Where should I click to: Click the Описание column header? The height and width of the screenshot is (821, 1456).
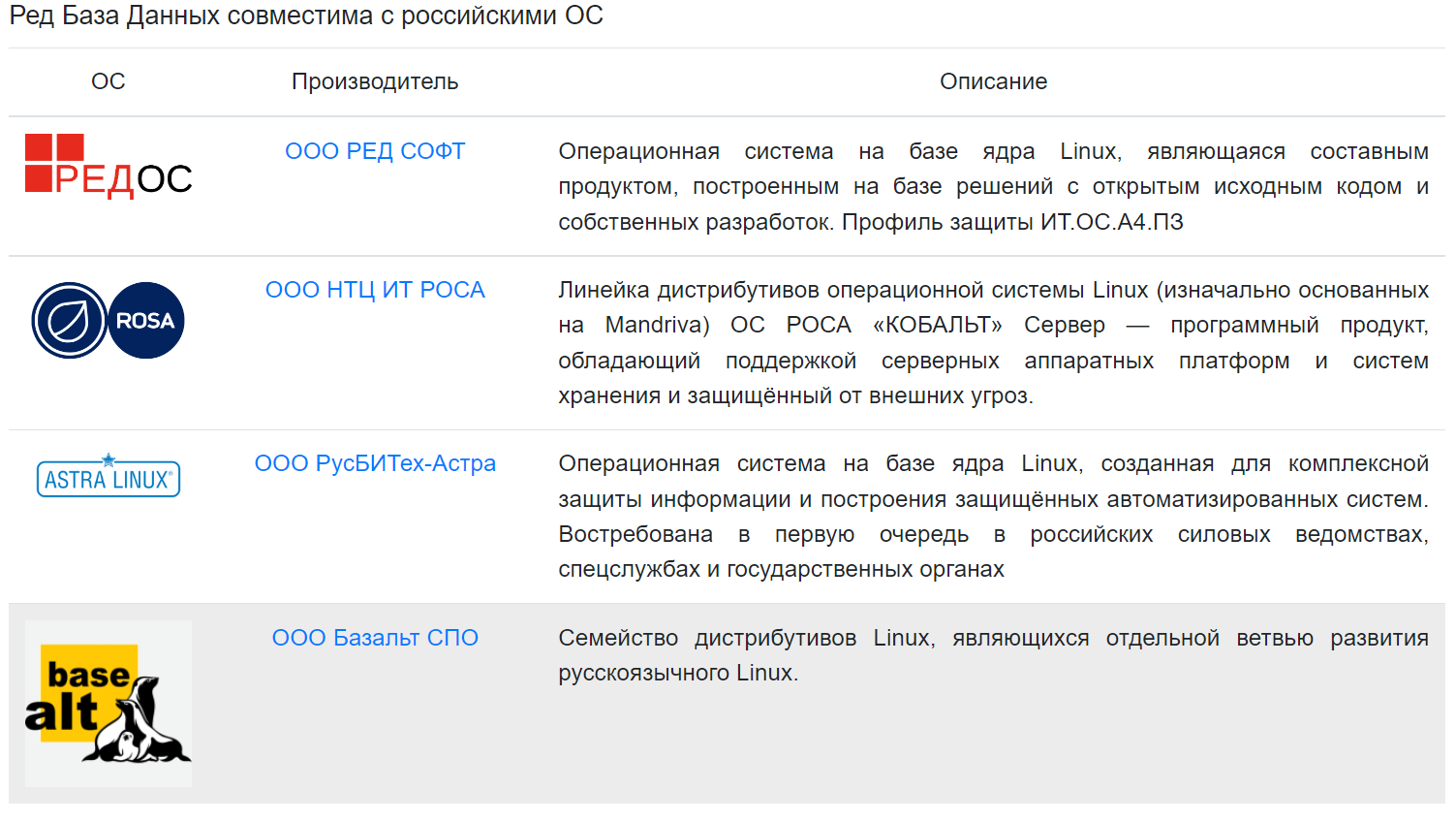993,81
